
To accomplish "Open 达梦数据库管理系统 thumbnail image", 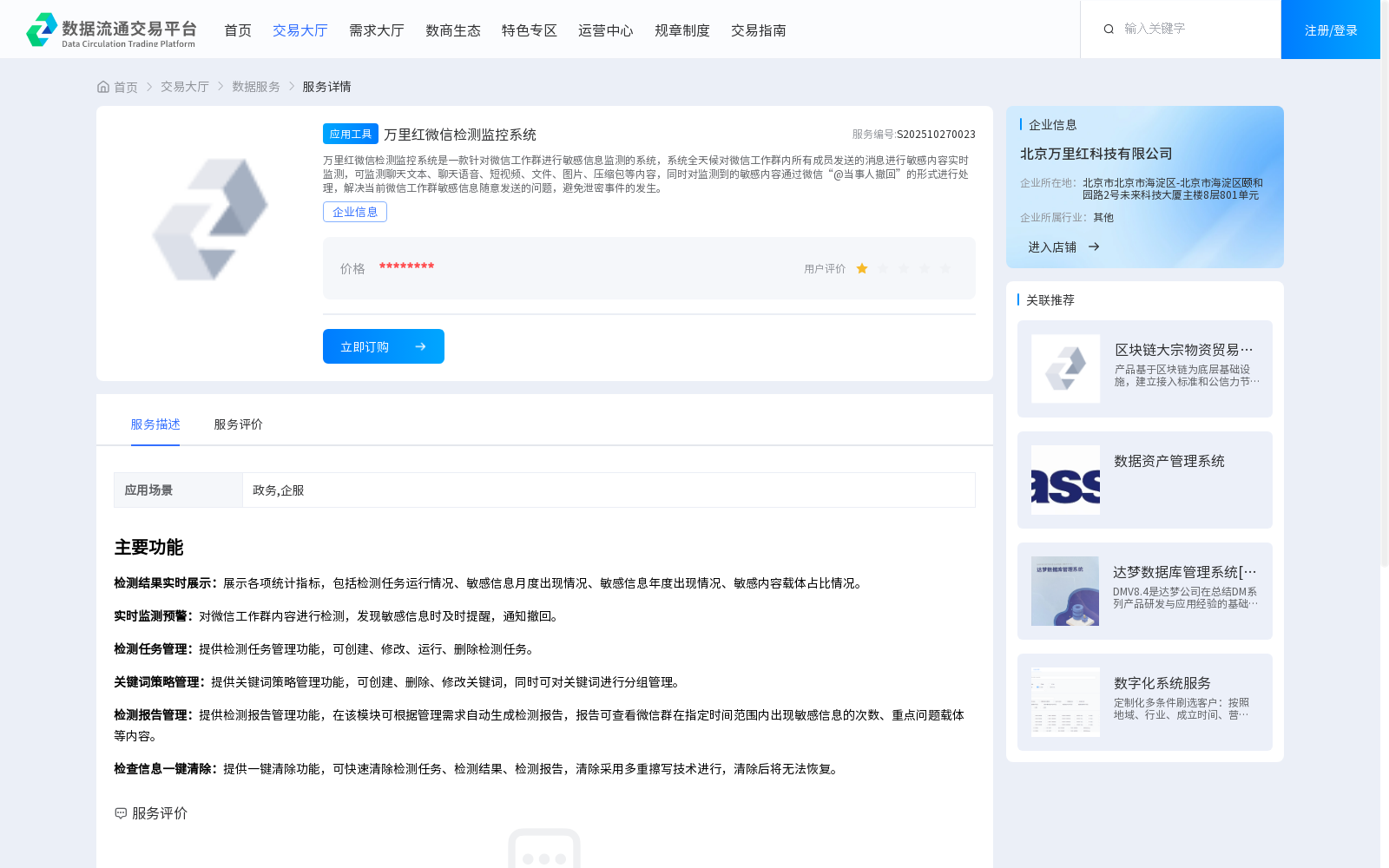I will (x=1065, y=591).
